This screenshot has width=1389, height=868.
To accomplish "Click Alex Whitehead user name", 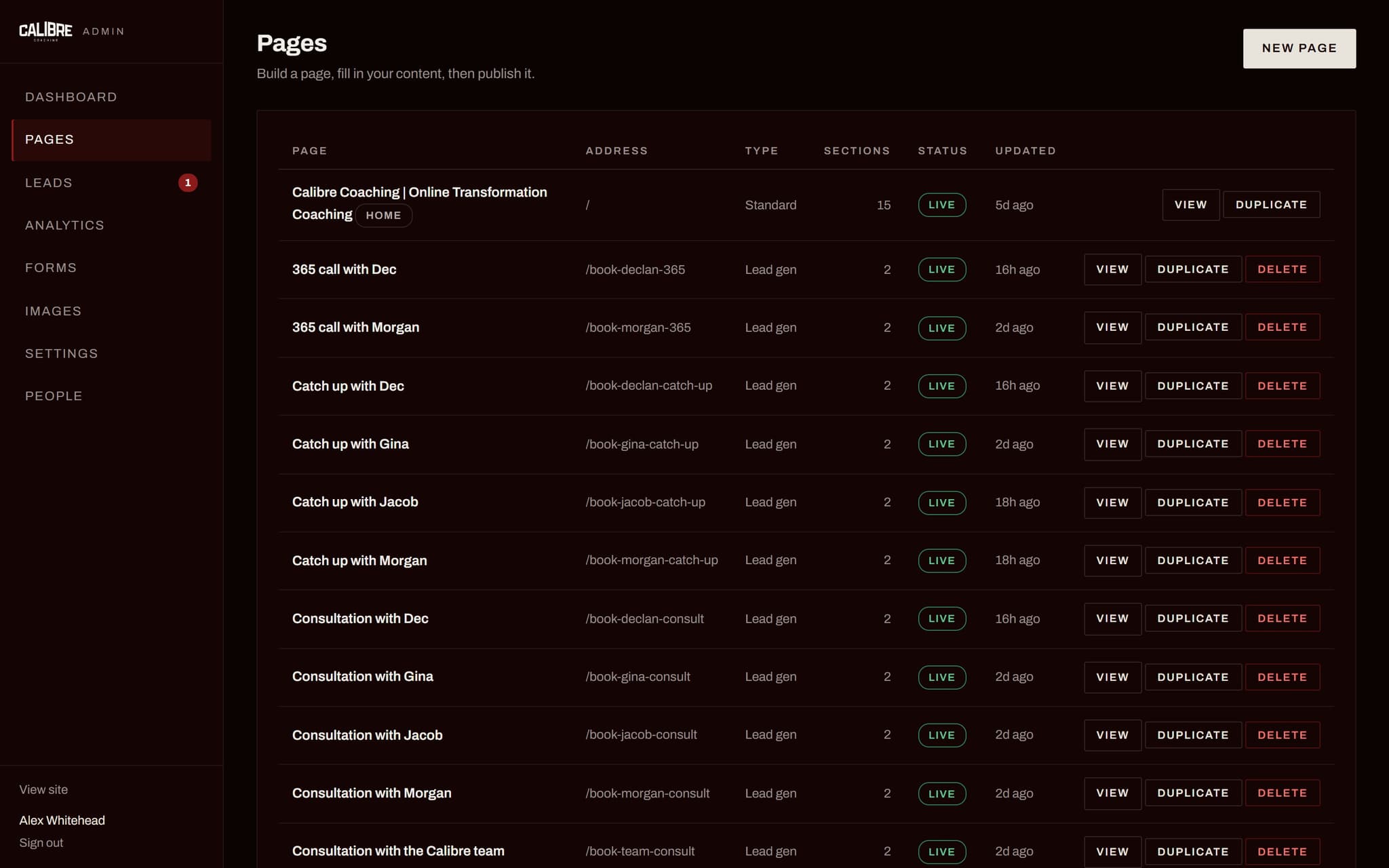I will (62, 821).
